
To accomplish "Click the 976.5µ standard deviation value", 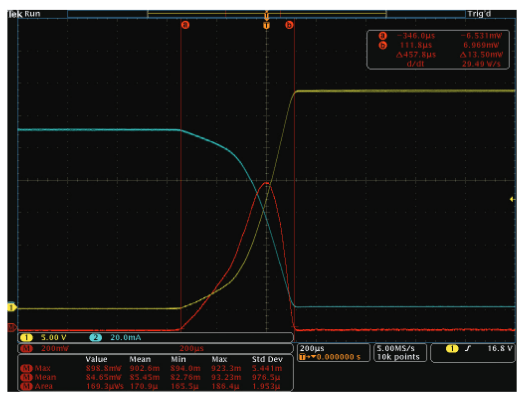I will [x=266, y=377].
